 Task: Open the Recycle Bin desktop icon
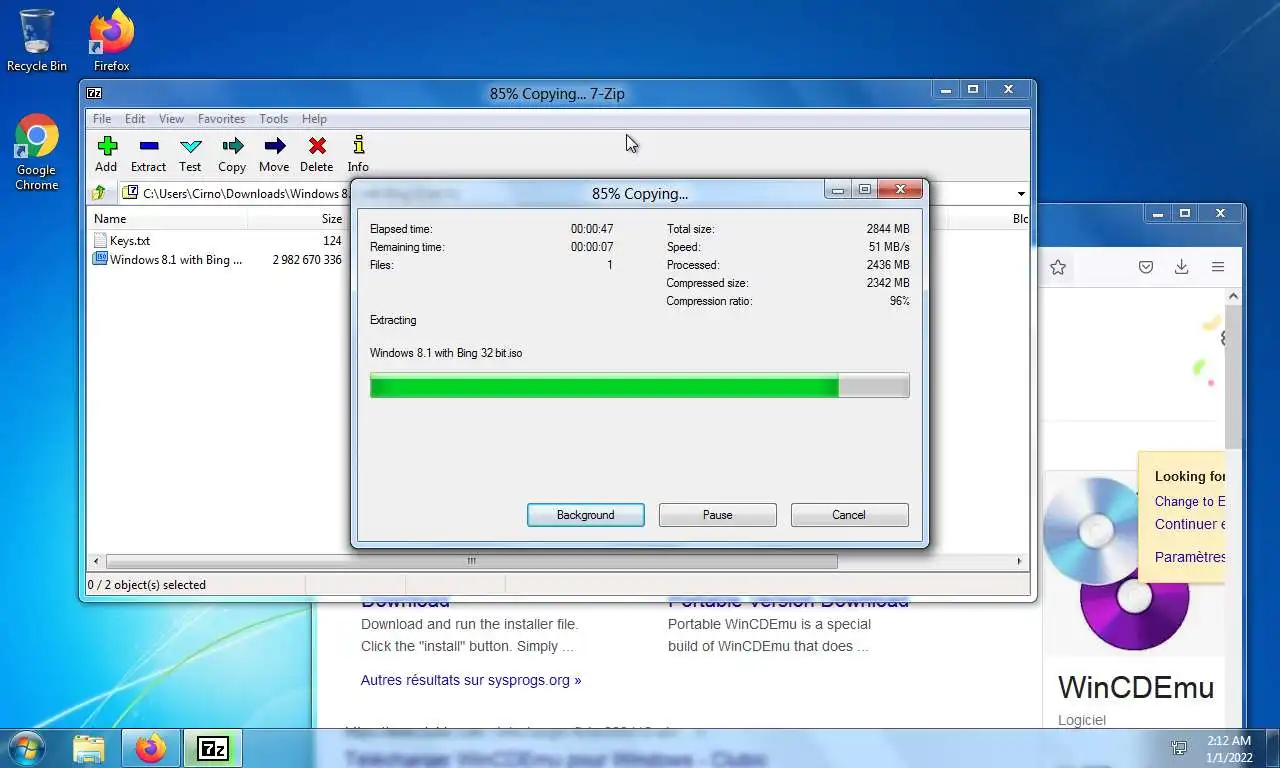37,40
